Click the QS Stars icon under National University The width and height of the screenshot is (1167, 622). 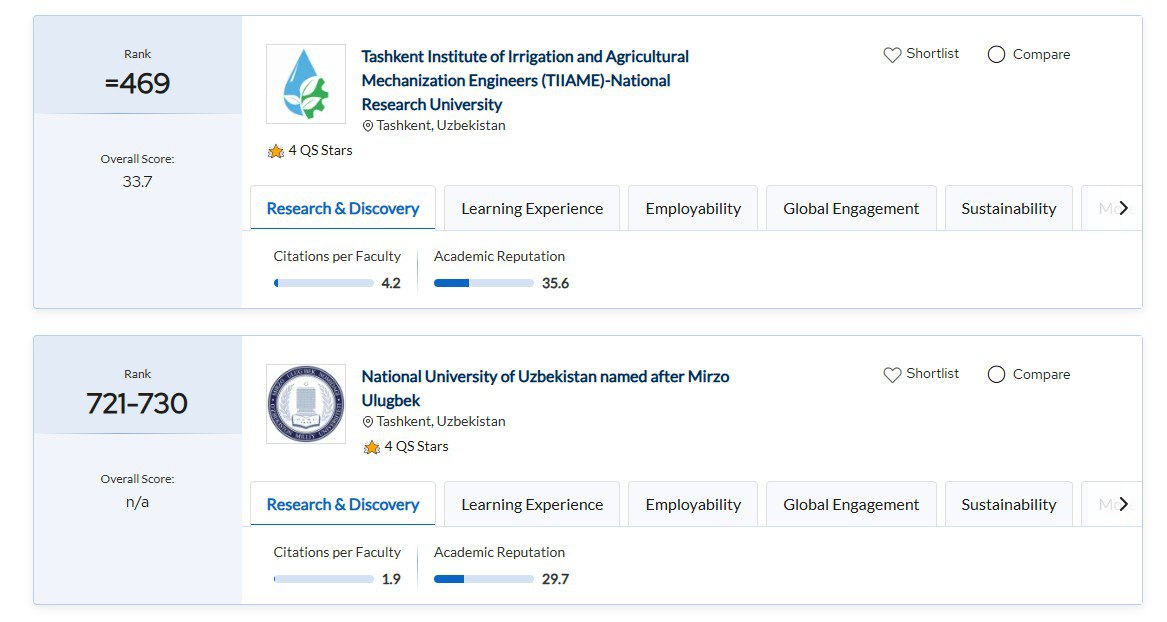[x=372, y=447]
